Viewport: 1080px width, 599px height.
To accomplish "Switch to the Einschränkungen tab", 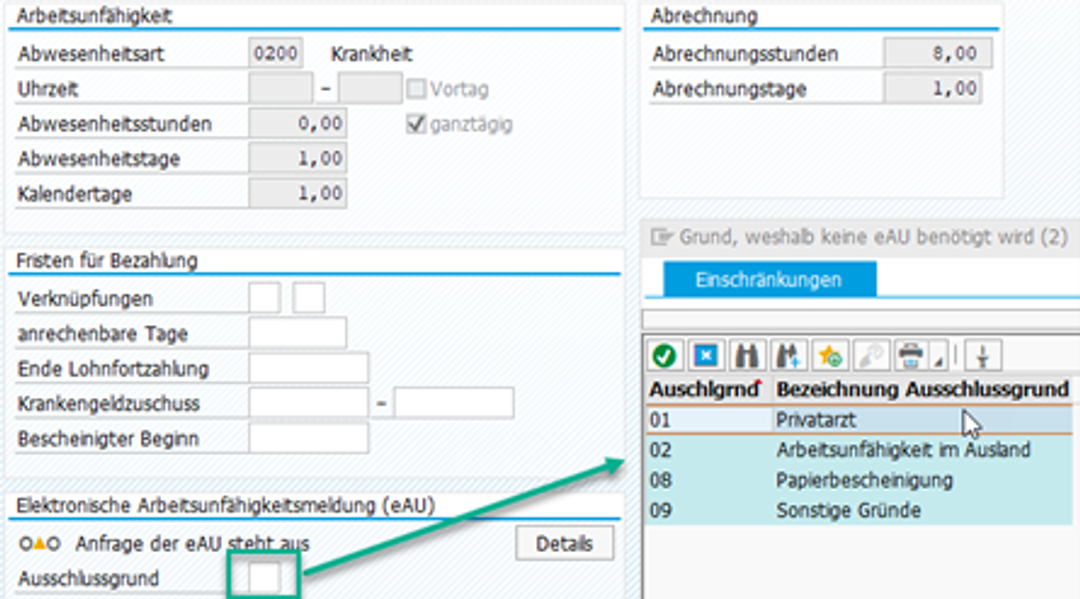I will (x=769, y=280).
